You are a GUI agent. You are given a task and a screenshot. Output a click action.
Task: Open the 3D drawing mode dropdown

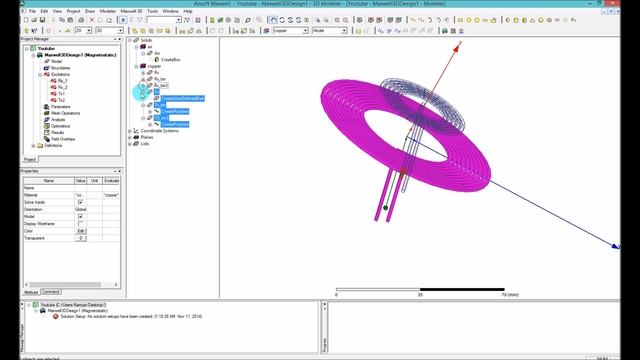[x=120, y=31]
